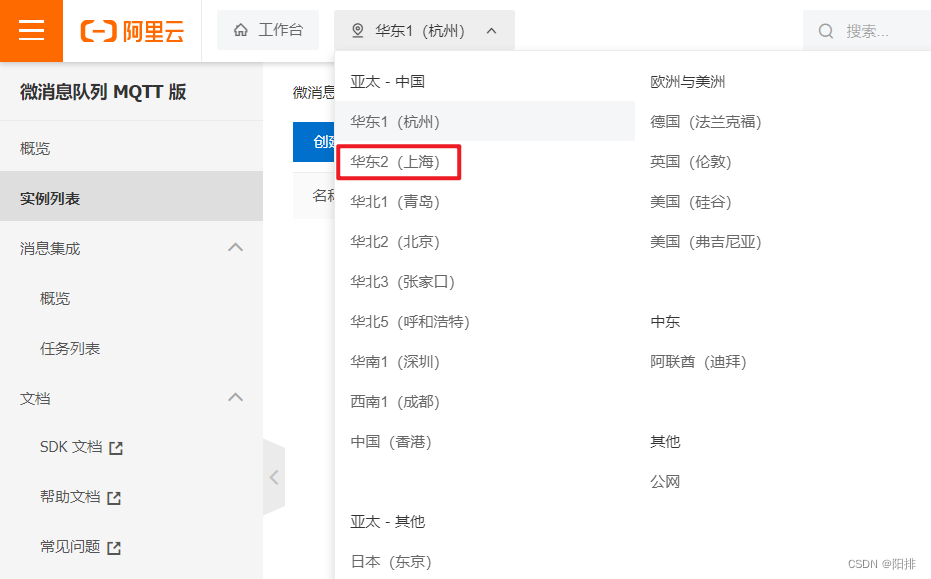
Task: Click the location pin icon in region selector
Action: click(359, 30)
